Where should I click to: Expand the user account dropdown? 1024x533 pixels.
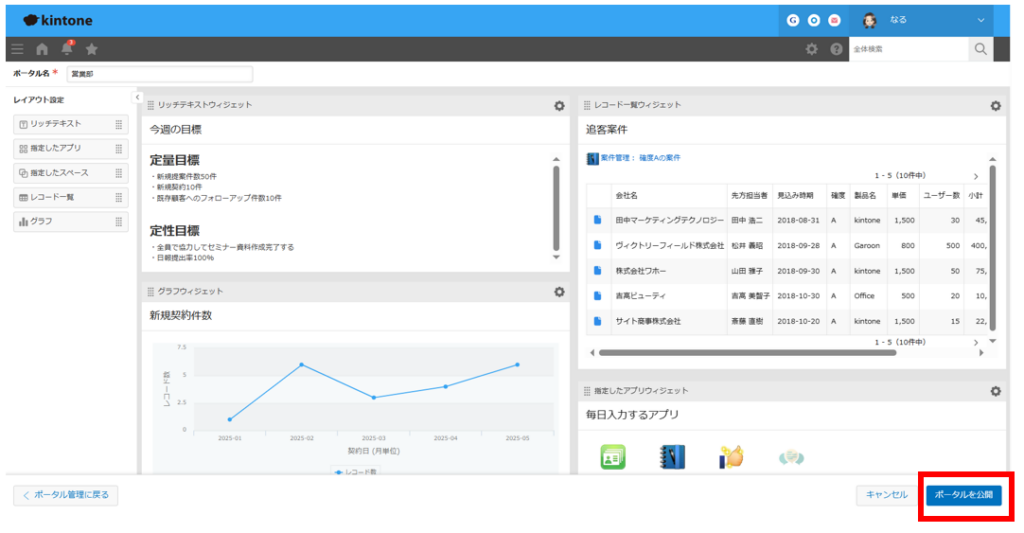coord(980,20)
